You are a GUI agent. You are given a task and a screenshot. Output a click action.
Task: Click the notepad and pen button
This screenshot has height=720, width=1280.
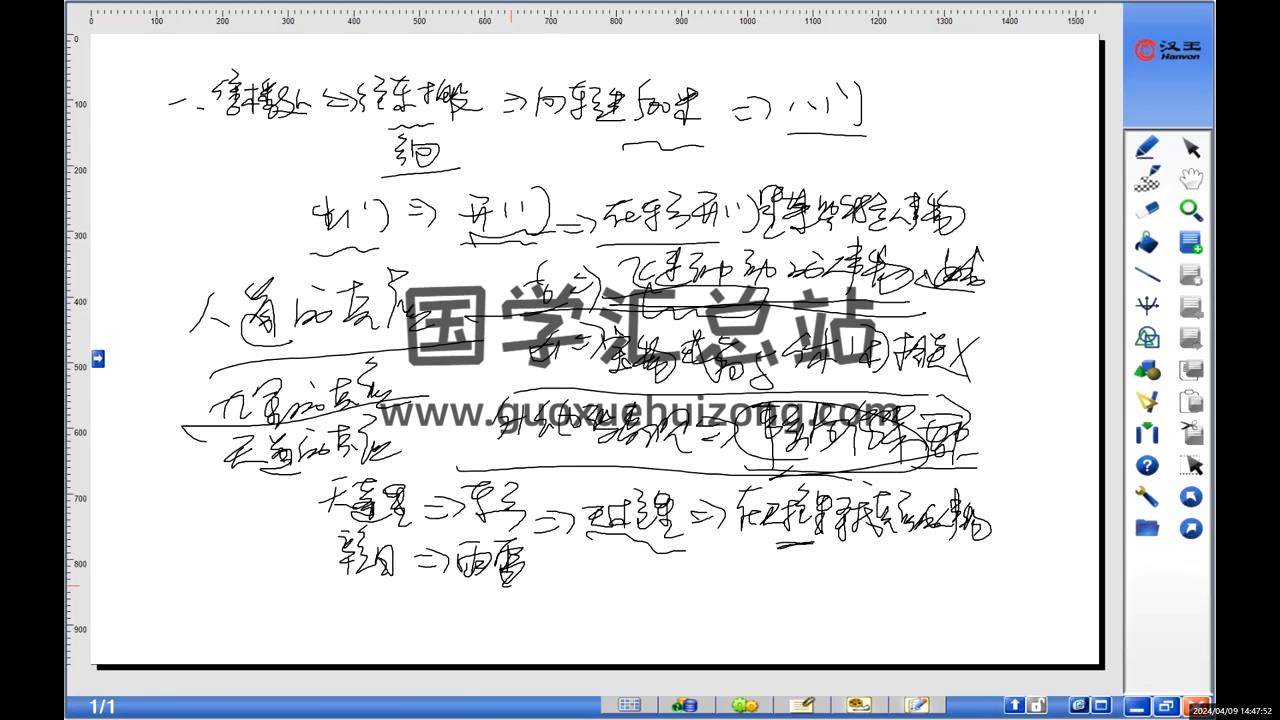pos(917,705)
